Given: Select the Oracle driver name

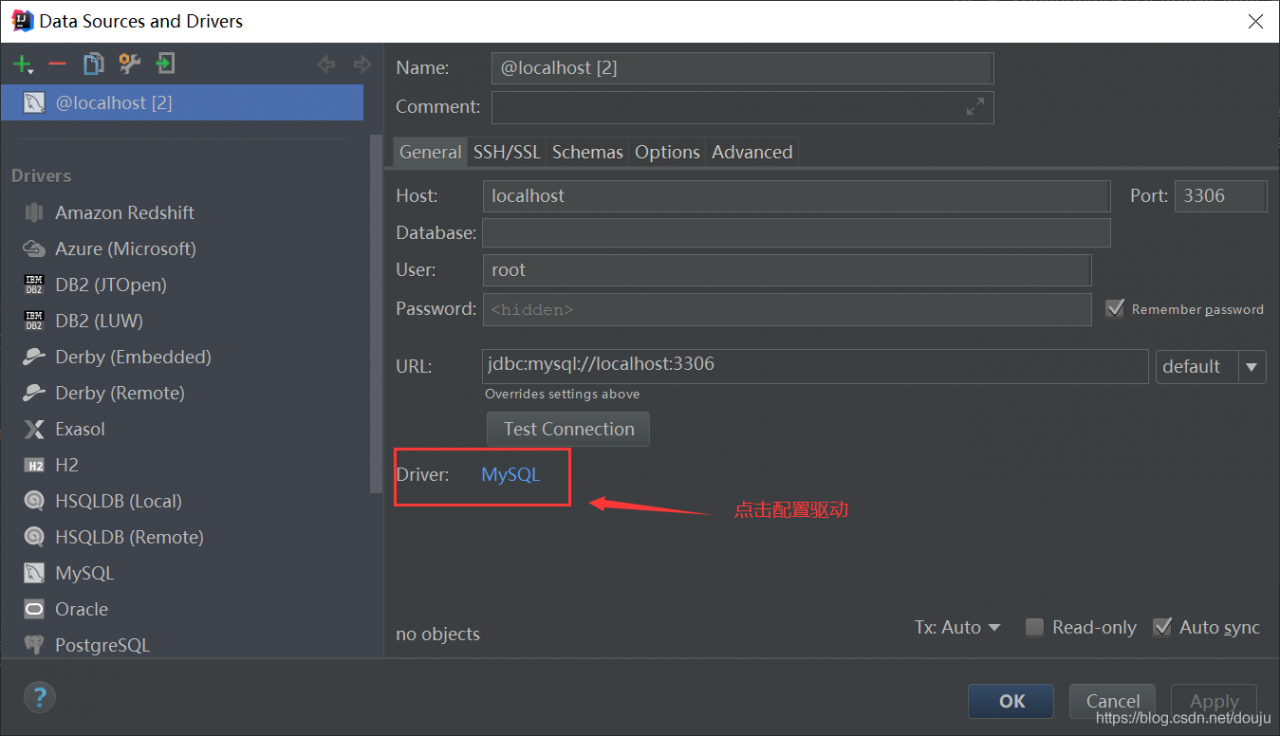Looking at the screenshot, I should coord(82,609).
